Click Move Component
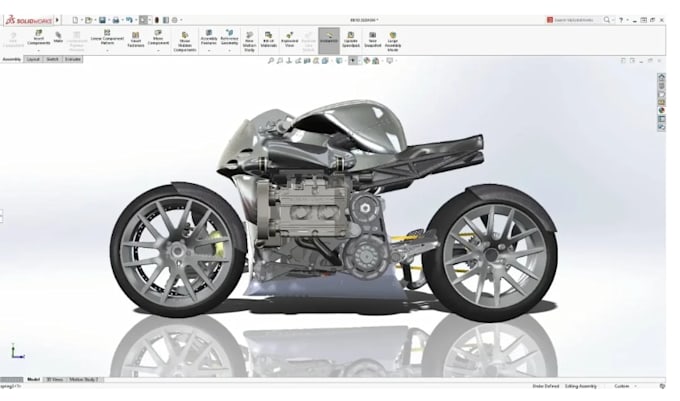 tap(158, 37)
